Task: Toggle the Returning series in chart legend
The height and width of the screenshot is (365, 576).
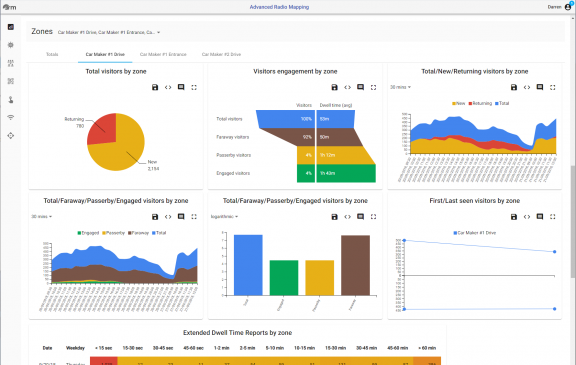Action: [x=480, y=104]
